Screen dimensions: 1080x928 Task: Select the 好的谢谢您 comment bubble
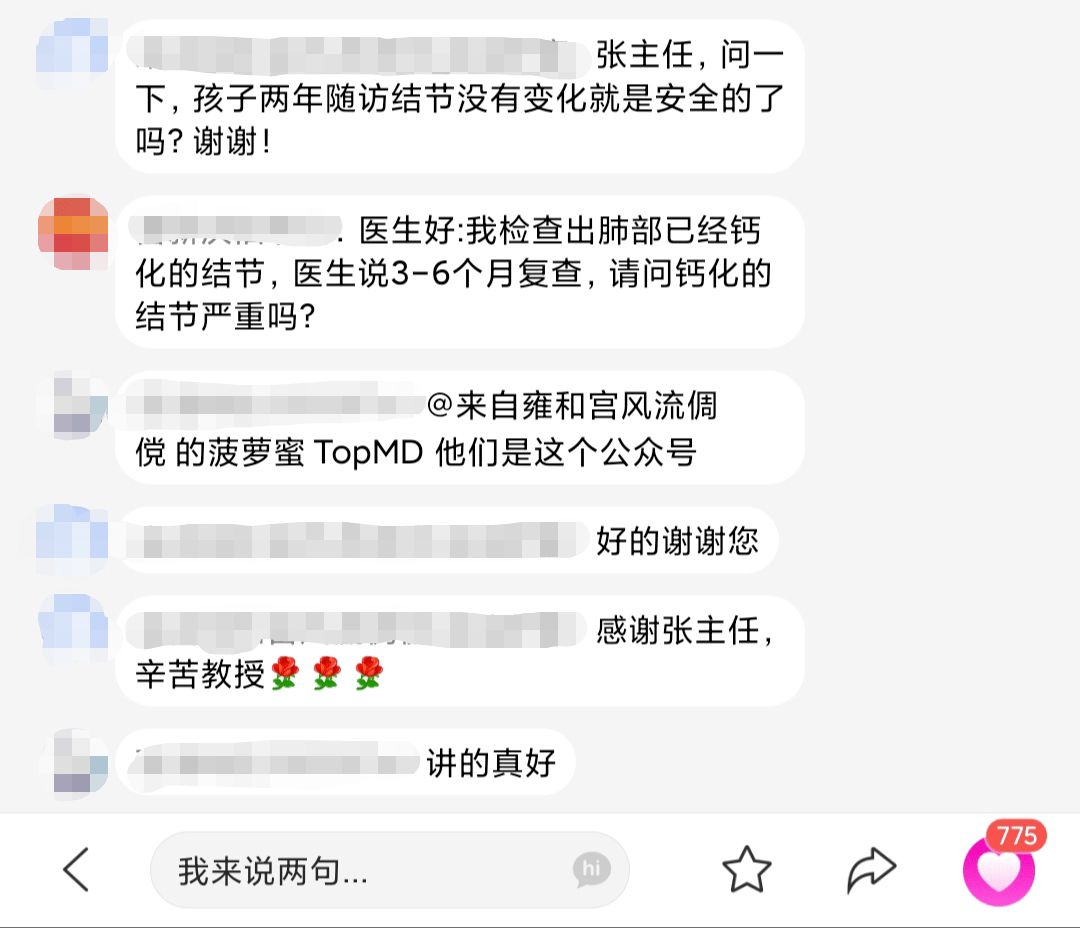click(x=448, y=540)
